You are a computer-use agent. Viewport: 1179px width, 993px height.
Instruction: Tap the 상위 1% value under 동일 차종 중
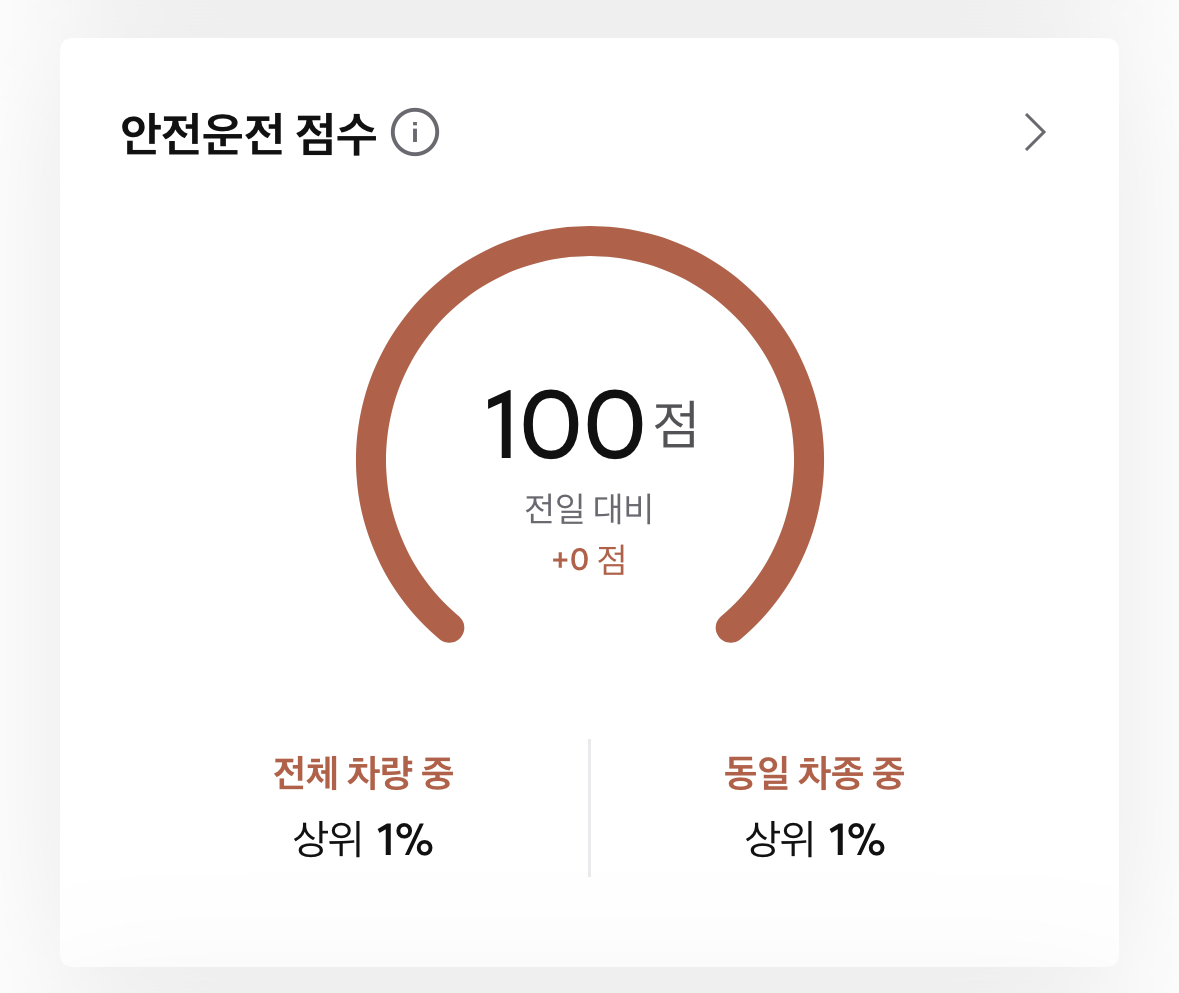point(814,840)
